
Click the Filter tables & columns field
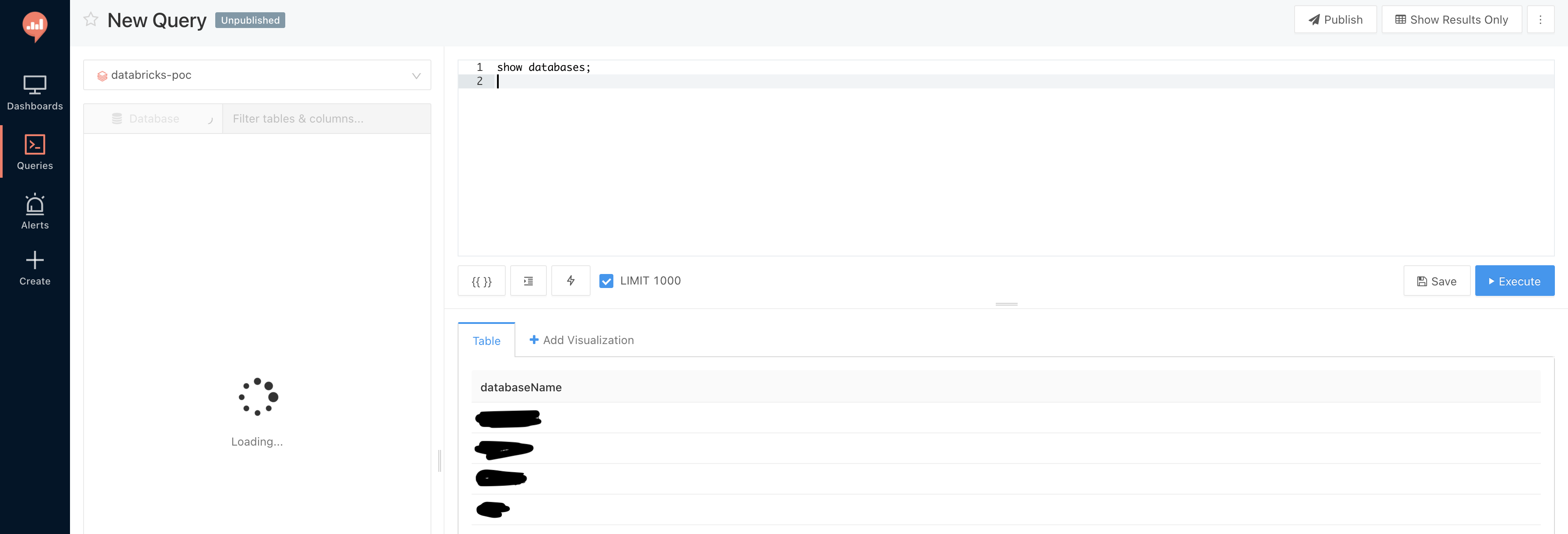(327, 119)
